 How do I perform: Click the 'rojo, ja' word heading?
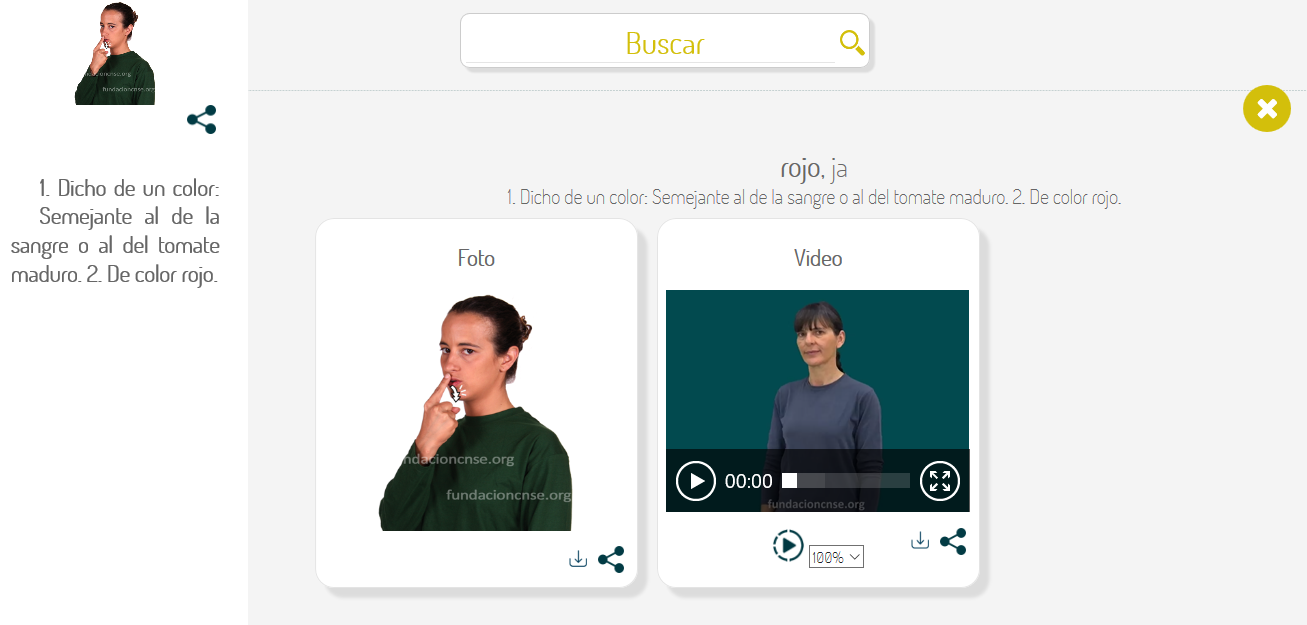[x=814, y=168]
